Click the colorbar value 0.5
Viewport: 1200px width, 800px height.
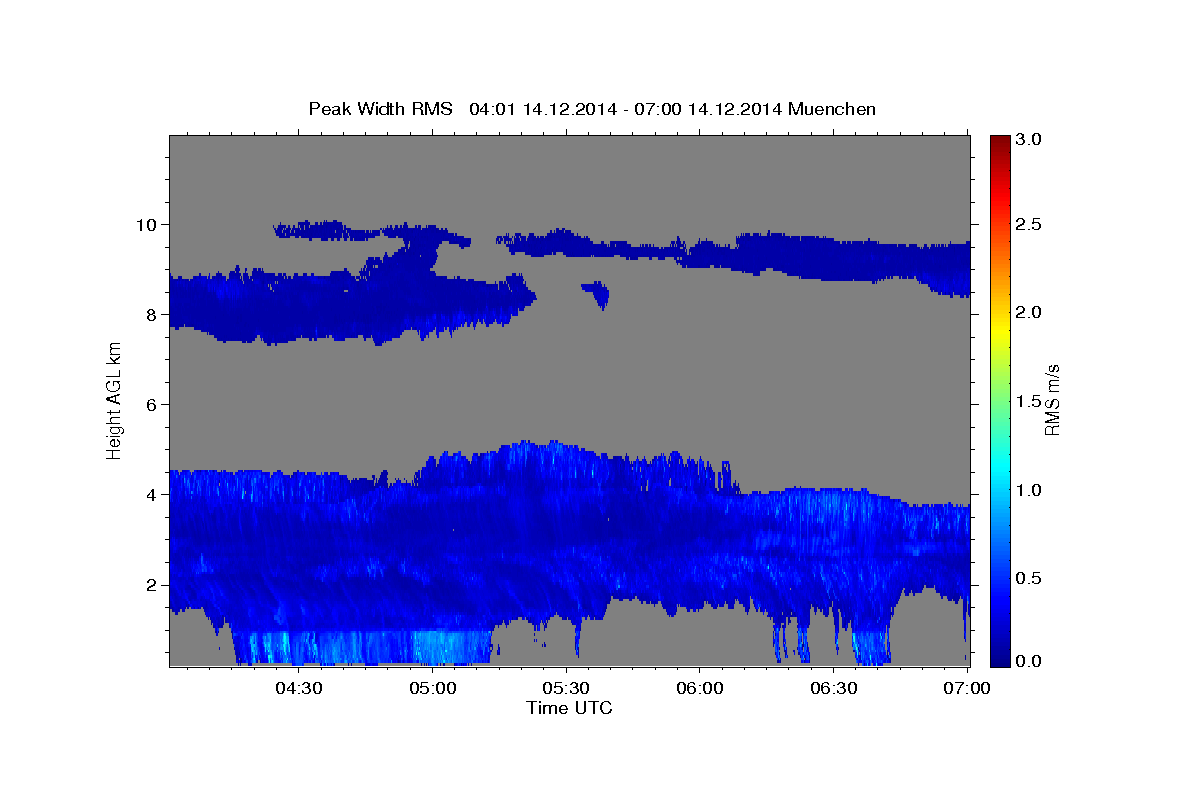pyautogui.click(x=1029, y=578)
